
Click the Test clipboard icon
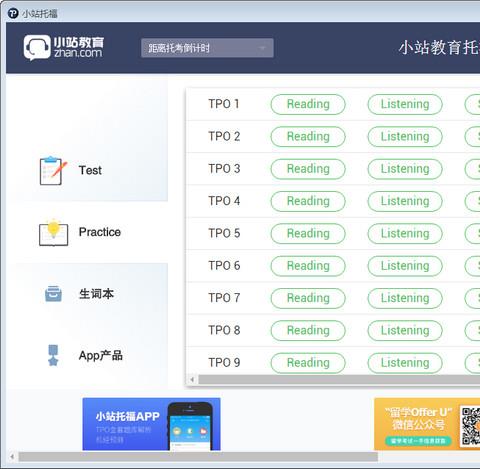tap(53, 170)
